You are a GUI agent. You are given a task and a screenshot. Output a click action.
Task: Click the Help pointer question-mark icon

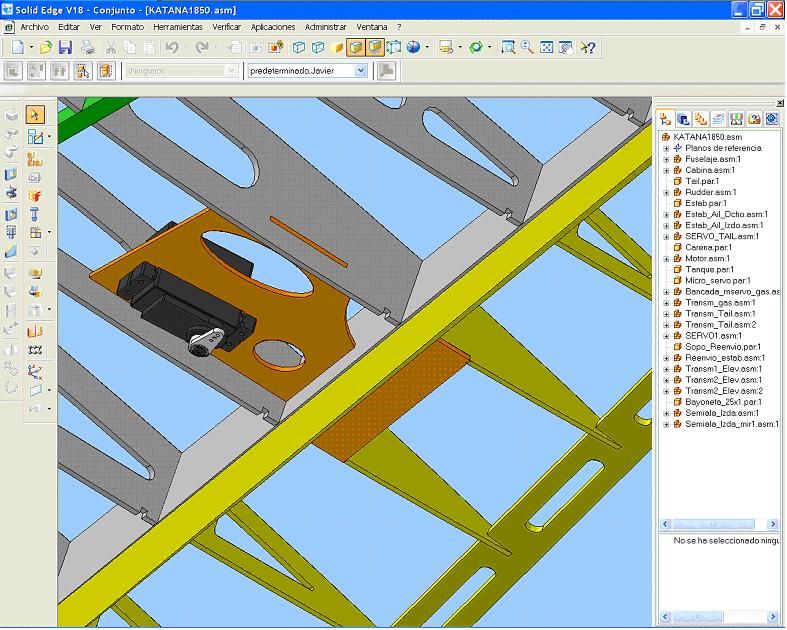(x=588, y=47)
